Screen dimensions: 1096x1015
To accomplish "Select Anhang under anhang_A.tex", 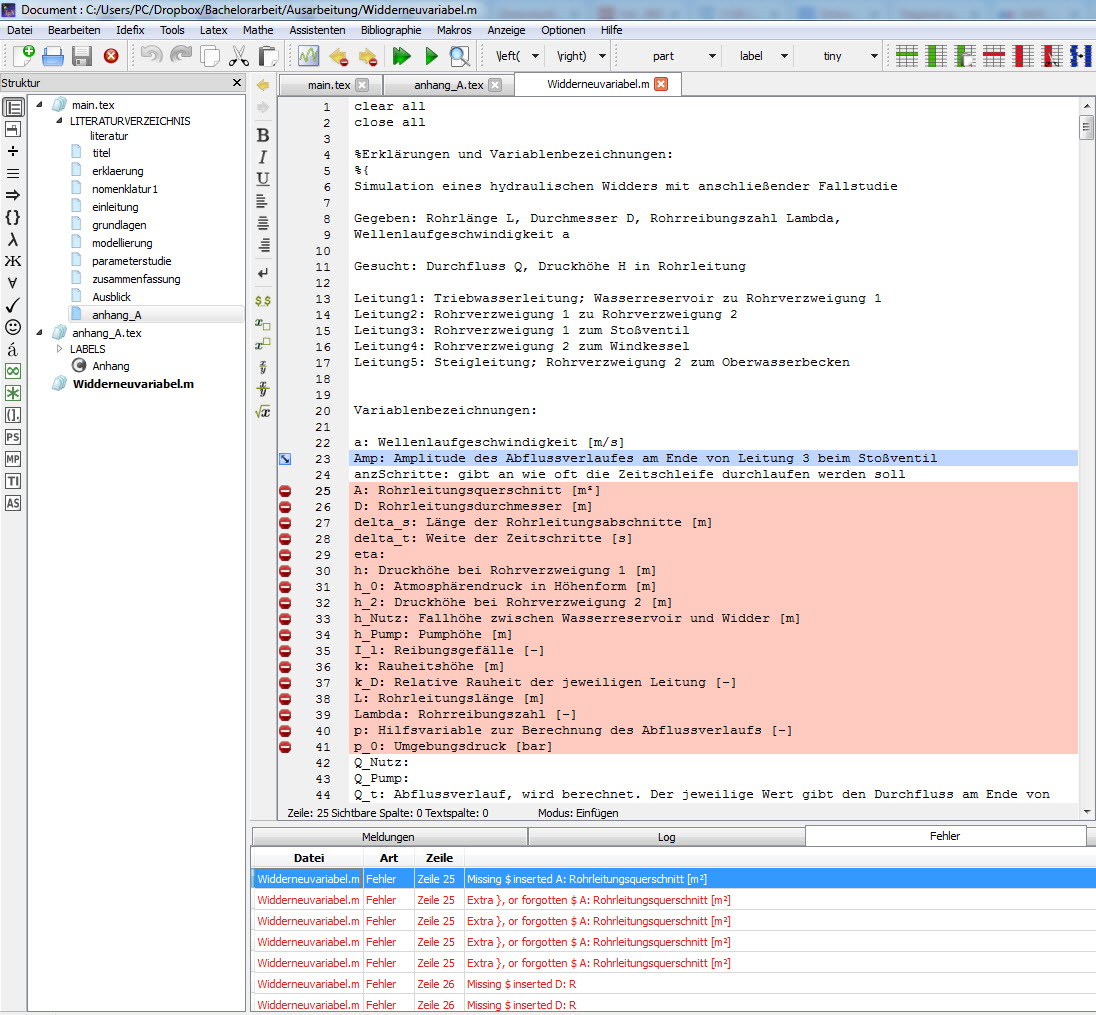I will pos(110,366).
